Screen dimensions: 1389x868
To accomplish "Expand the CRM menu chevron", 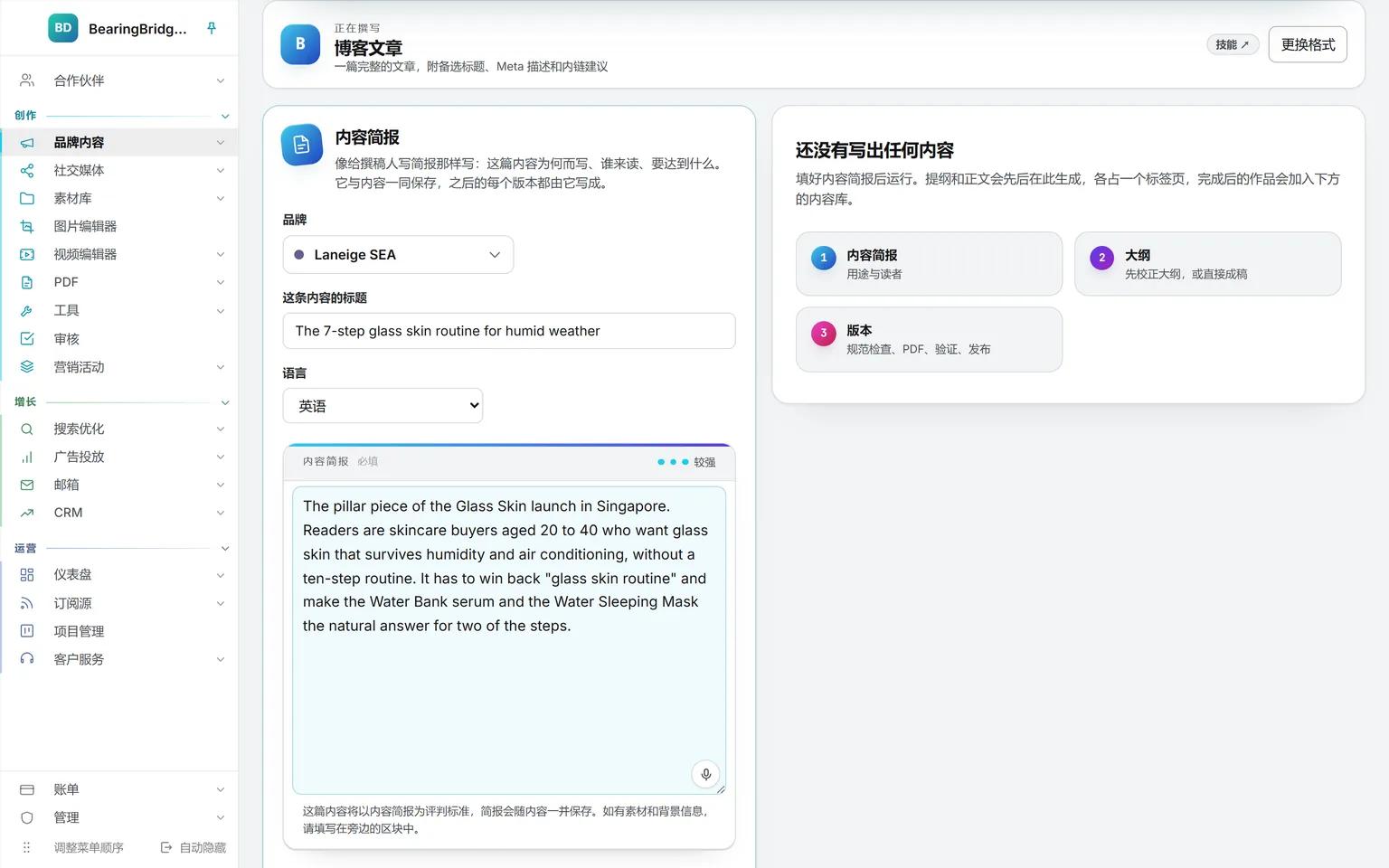I will [x=221, y=513].
